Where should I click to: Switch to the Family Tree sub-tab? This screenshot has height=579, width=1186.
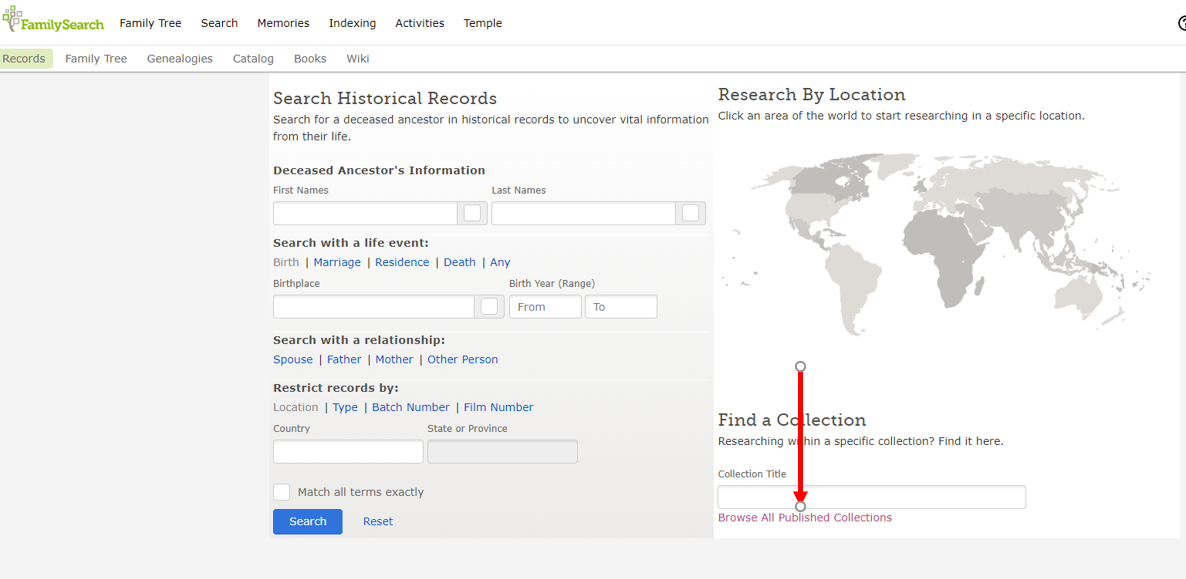coord(96,58)
